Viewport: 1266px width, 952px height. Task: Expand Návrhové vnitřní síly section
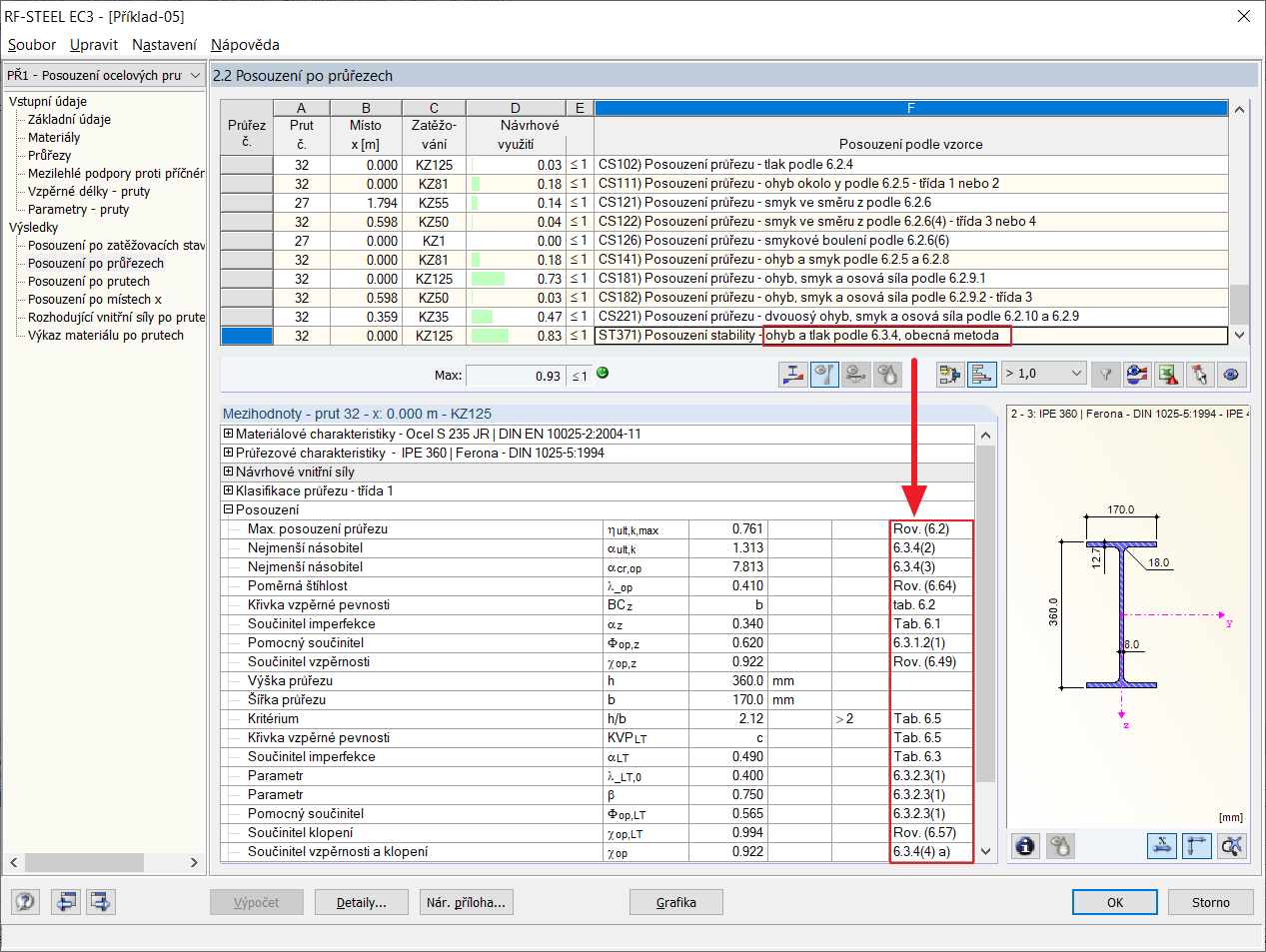click(229, 472)
